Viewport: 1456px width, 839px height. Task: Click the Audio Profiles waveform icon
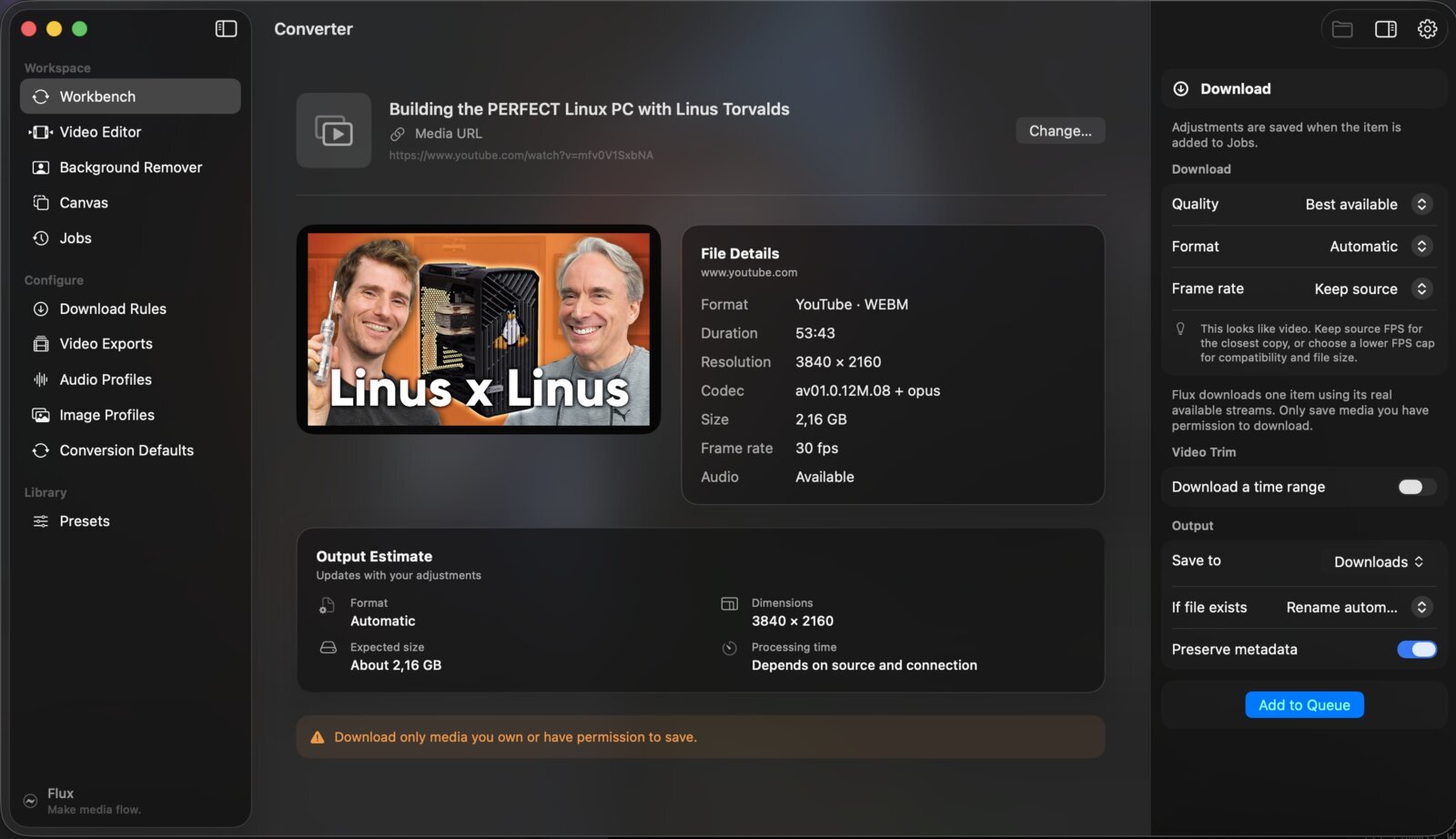[x=41, y=379]
